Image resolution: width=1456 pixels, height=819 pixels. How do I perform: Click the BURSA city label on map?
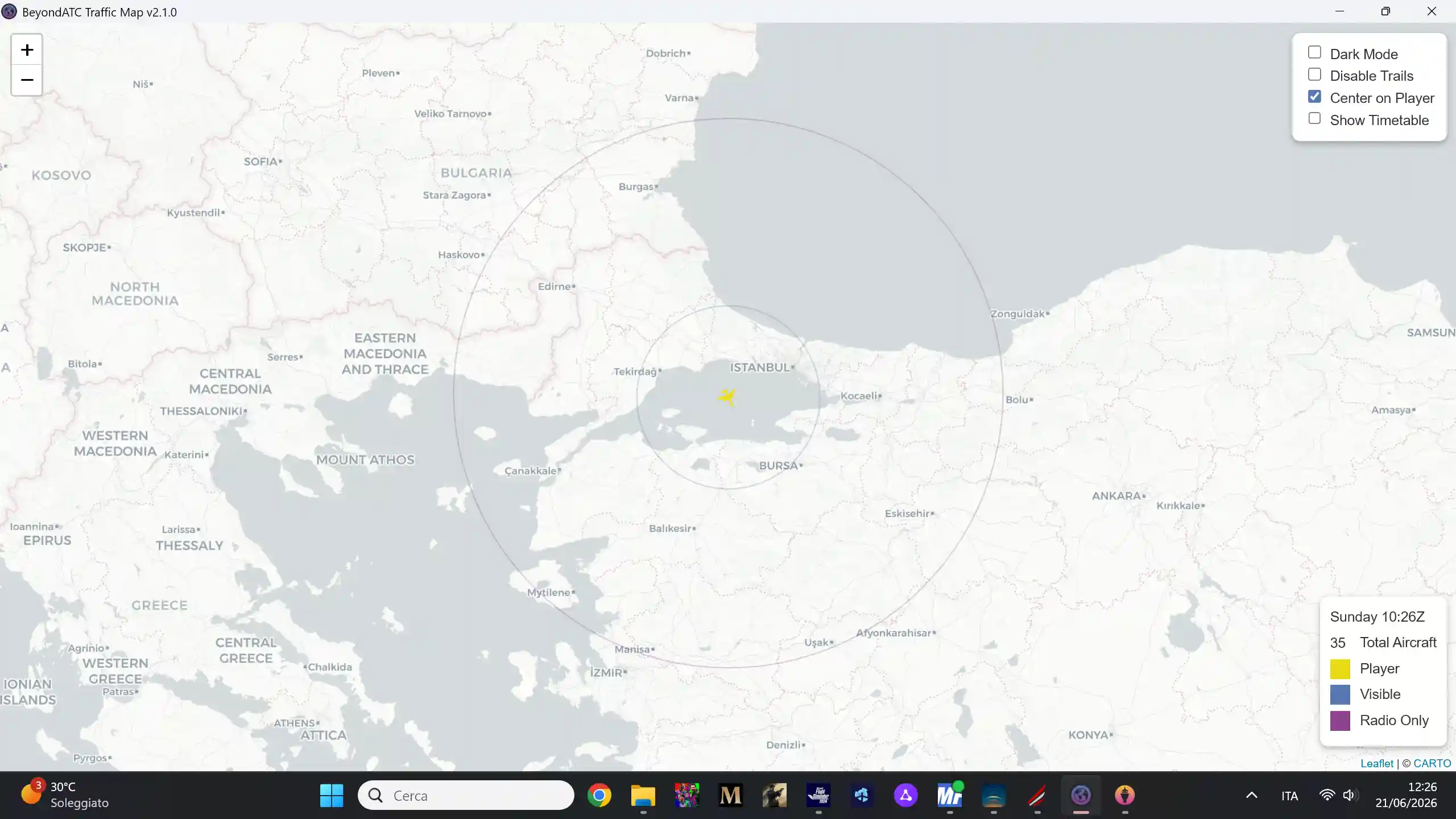pyautogui.click(x=779, y=465)
